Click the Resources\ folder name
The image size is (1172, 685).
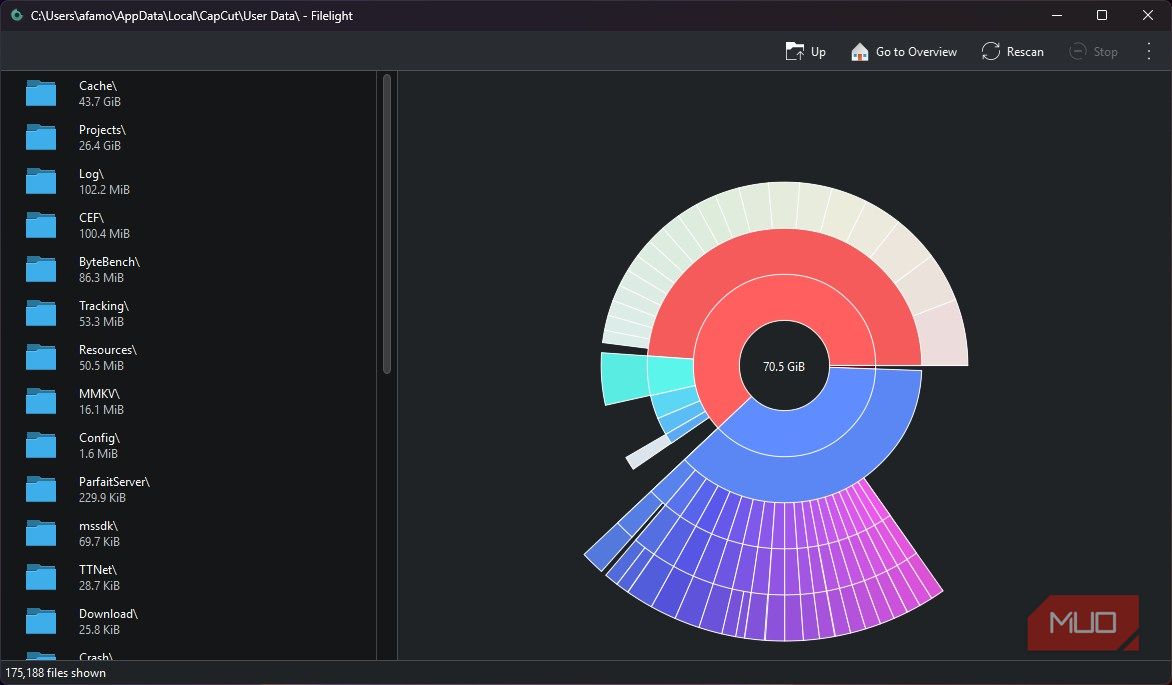tap(108, 350)
